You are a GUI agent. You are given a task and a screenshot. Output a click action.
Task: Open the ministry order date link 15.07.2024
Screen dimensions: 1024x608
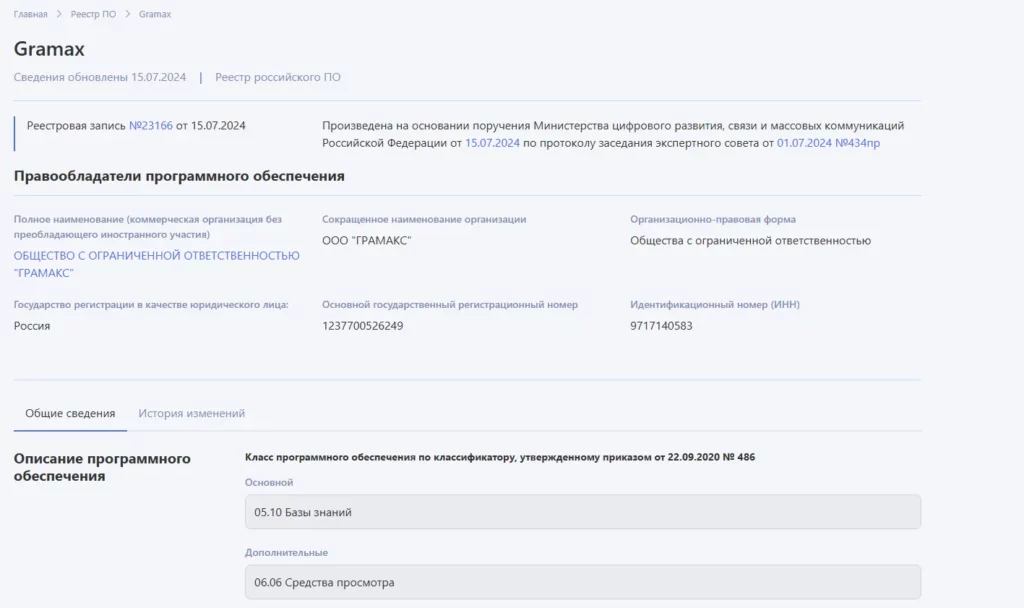pyautogui.click(x=492, y=143)
